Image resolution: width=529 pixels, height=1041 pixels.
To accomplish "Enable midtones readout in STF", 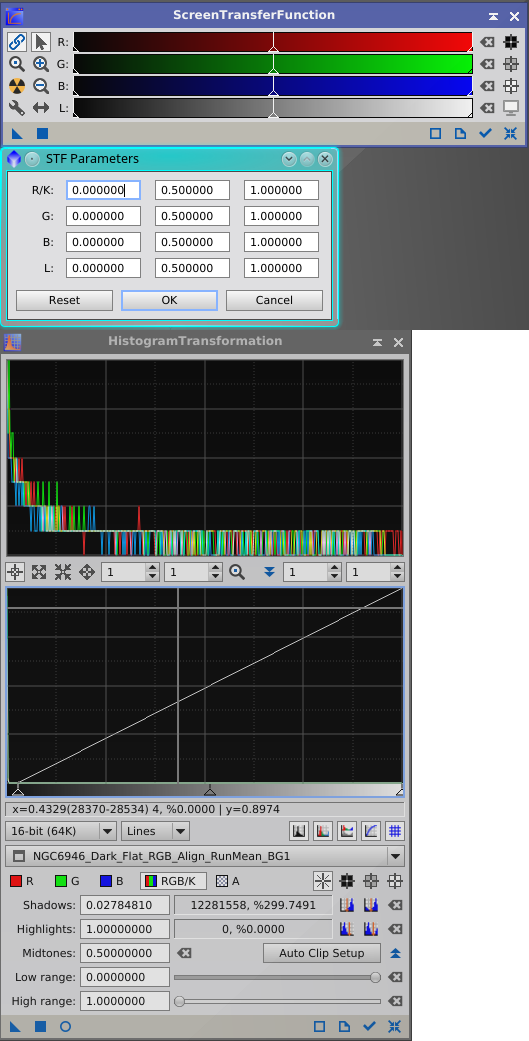I will [x=510, y=64].
